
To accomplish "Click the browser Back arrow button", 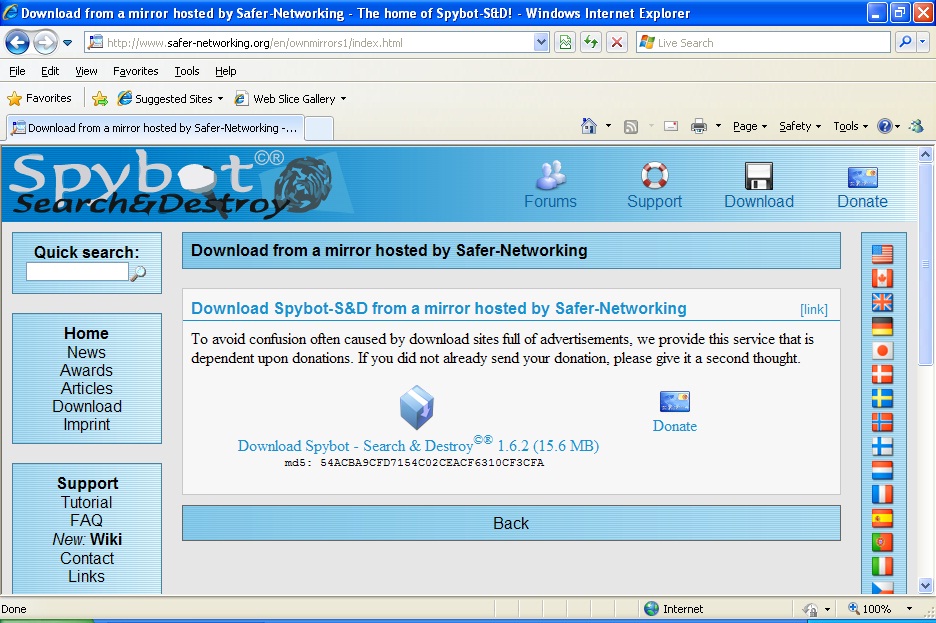I will coord(17,42).
